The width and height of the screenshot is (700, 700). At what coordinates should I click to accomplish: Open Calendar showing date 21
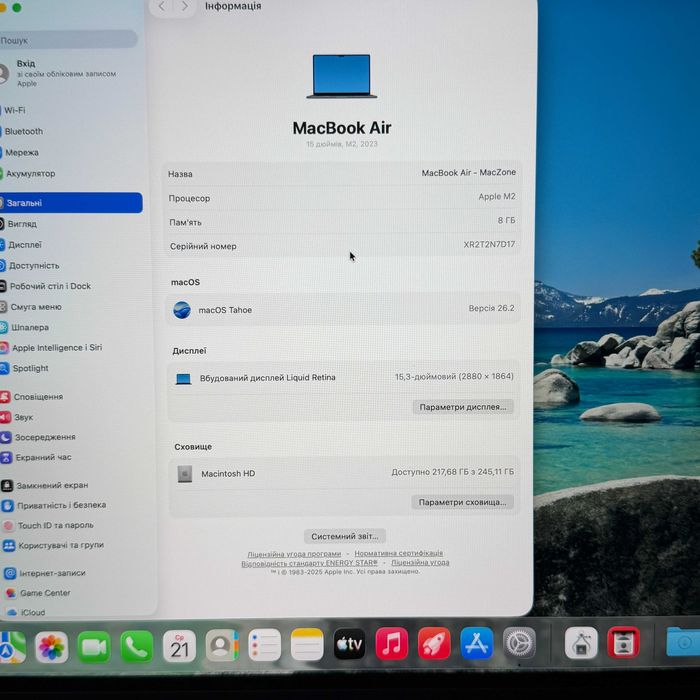pos(179,646)
